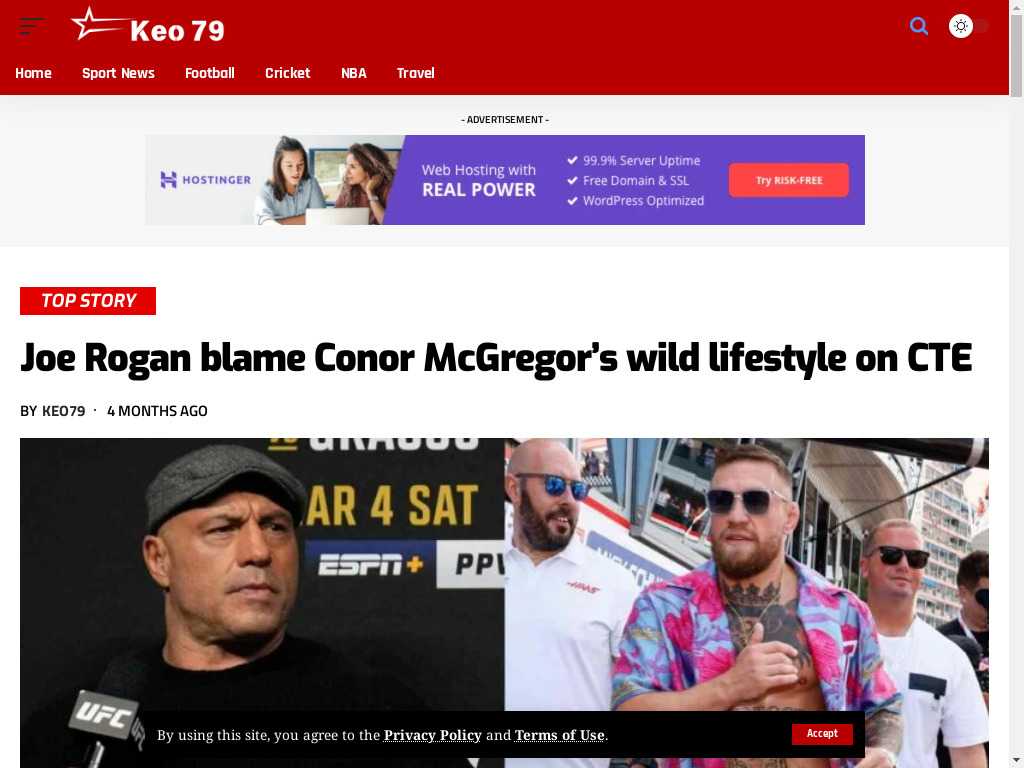Open the Sport News section

pos(118,73)
